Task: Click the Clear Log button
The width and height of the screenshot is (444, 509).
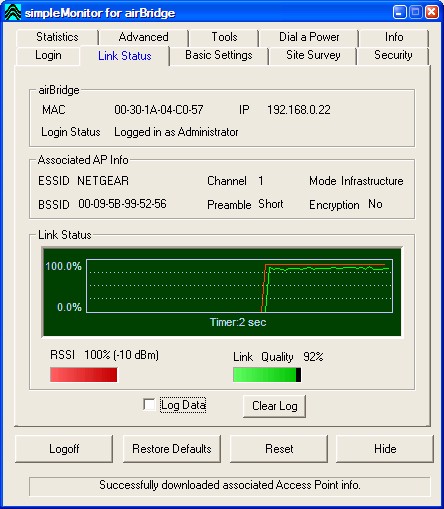Action: [x=274, y=406]
